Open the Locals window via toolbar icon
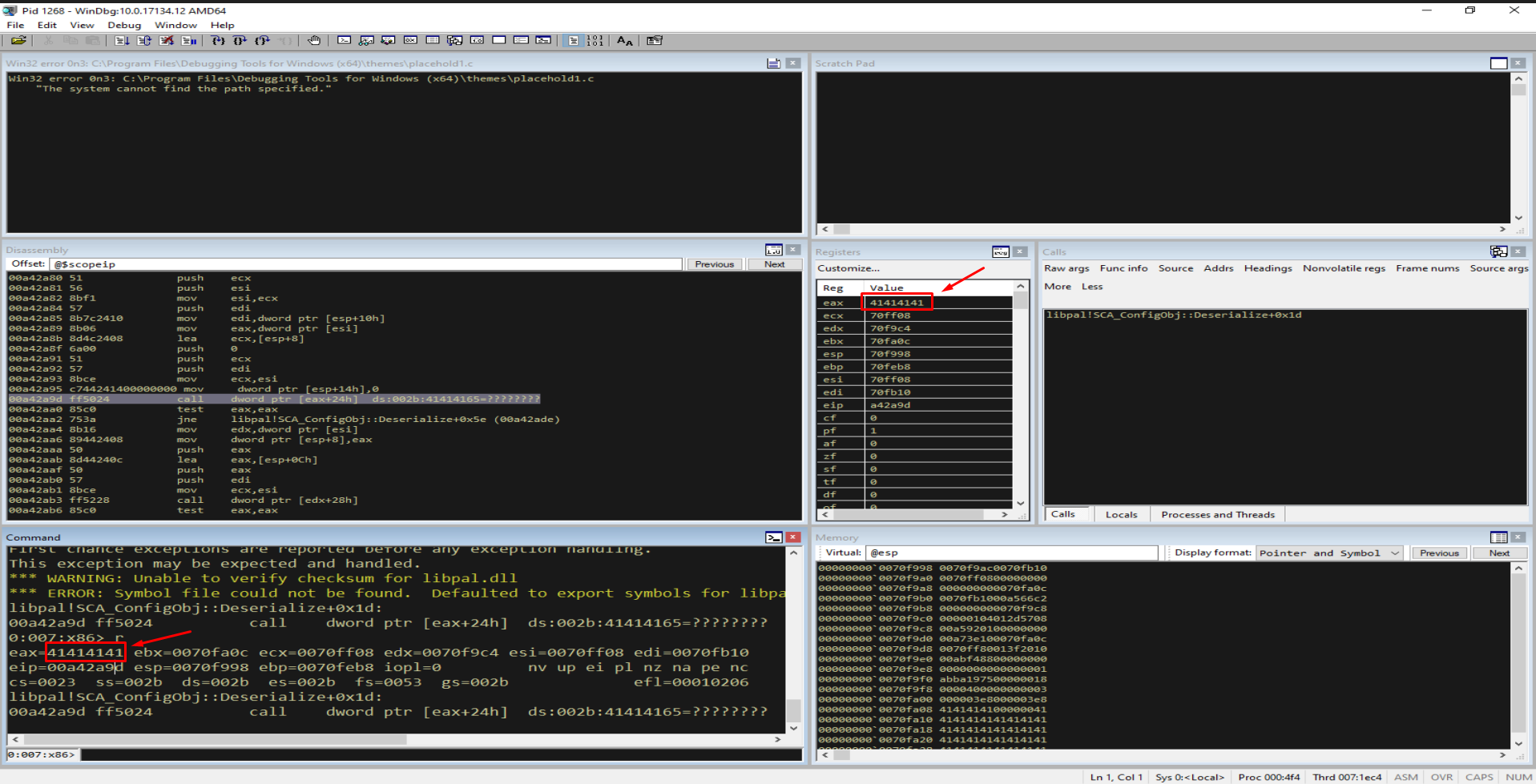Screen dimensions: 1536x784 click(x=388, y=40)
